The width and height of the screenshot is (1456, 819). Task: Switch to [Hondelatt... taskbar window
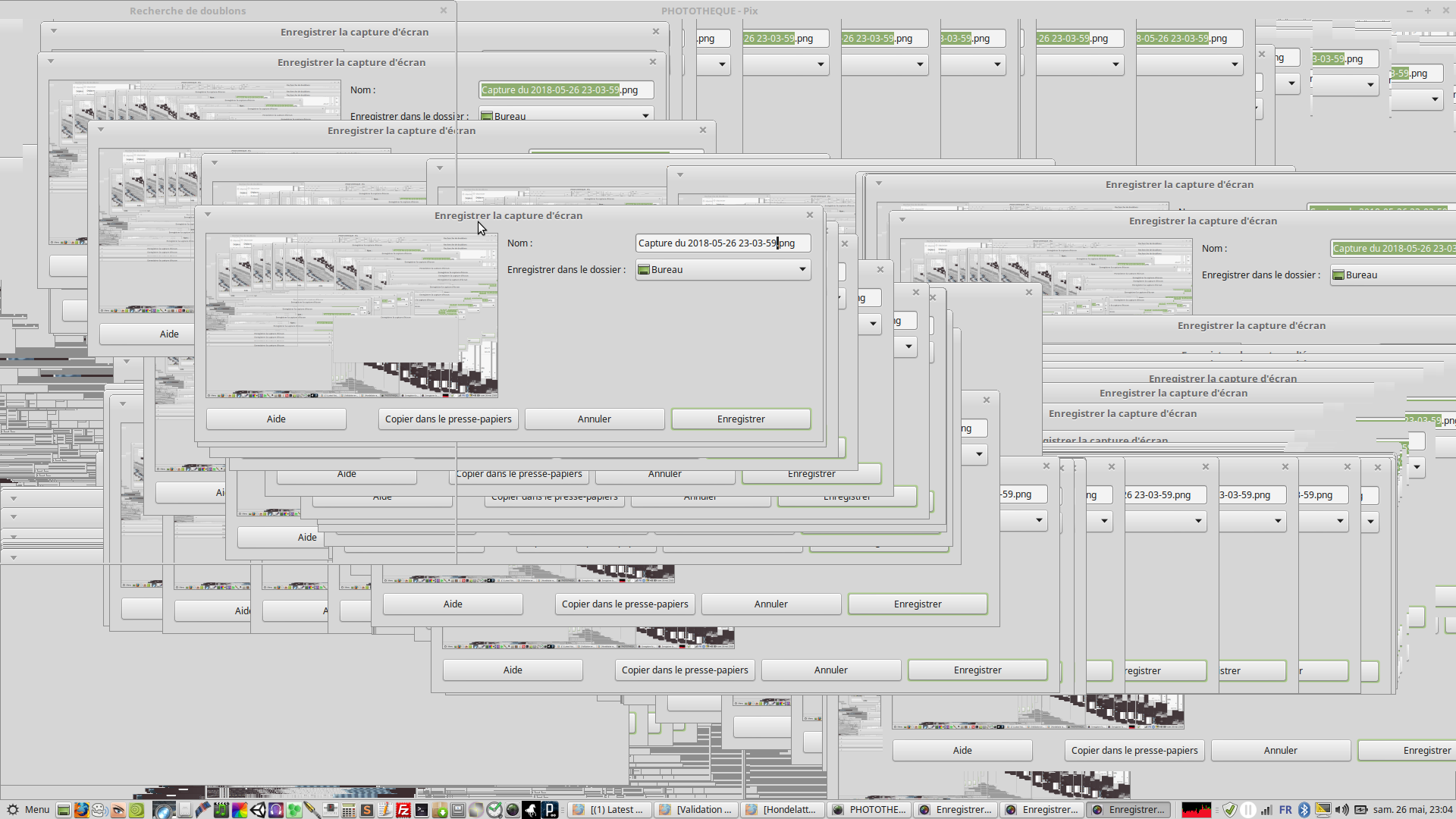[783, 810]
